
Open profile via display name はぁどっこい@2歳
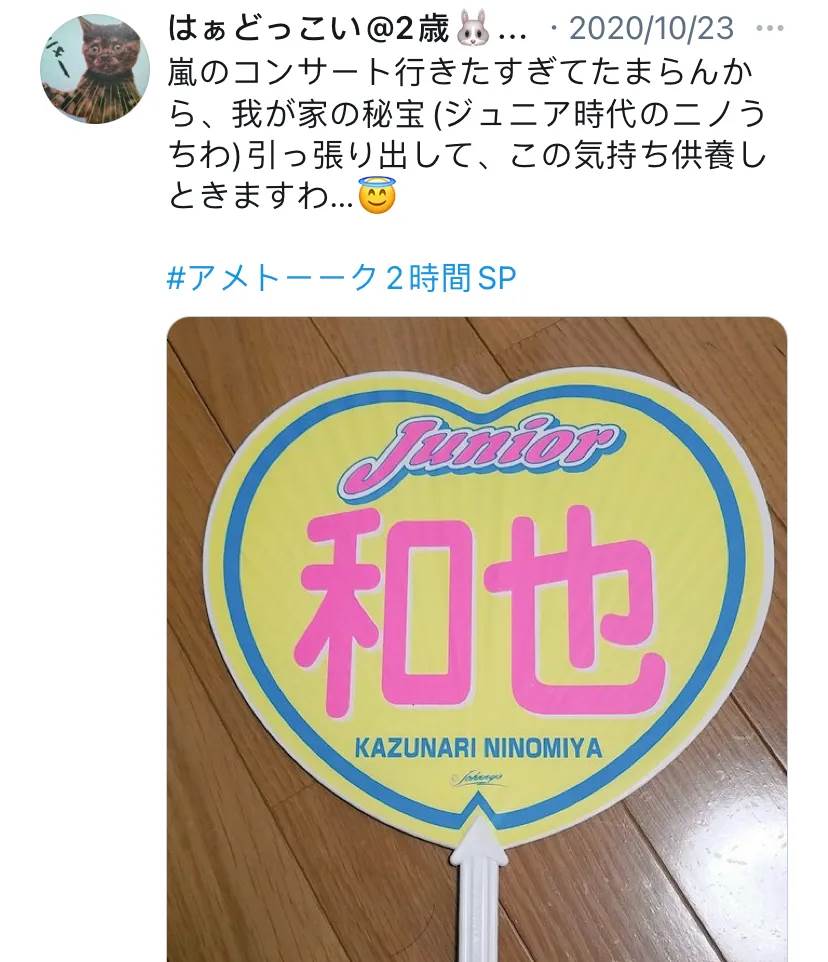click(x=309, y=29)
